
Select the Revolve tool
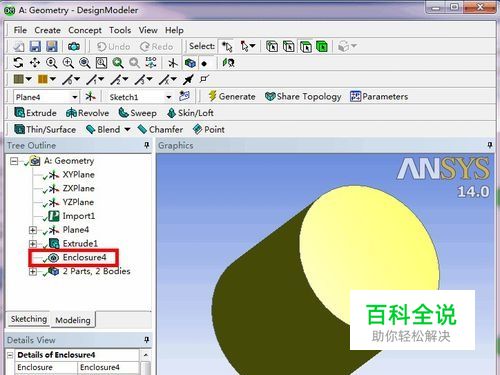click(x=88, y=113)
